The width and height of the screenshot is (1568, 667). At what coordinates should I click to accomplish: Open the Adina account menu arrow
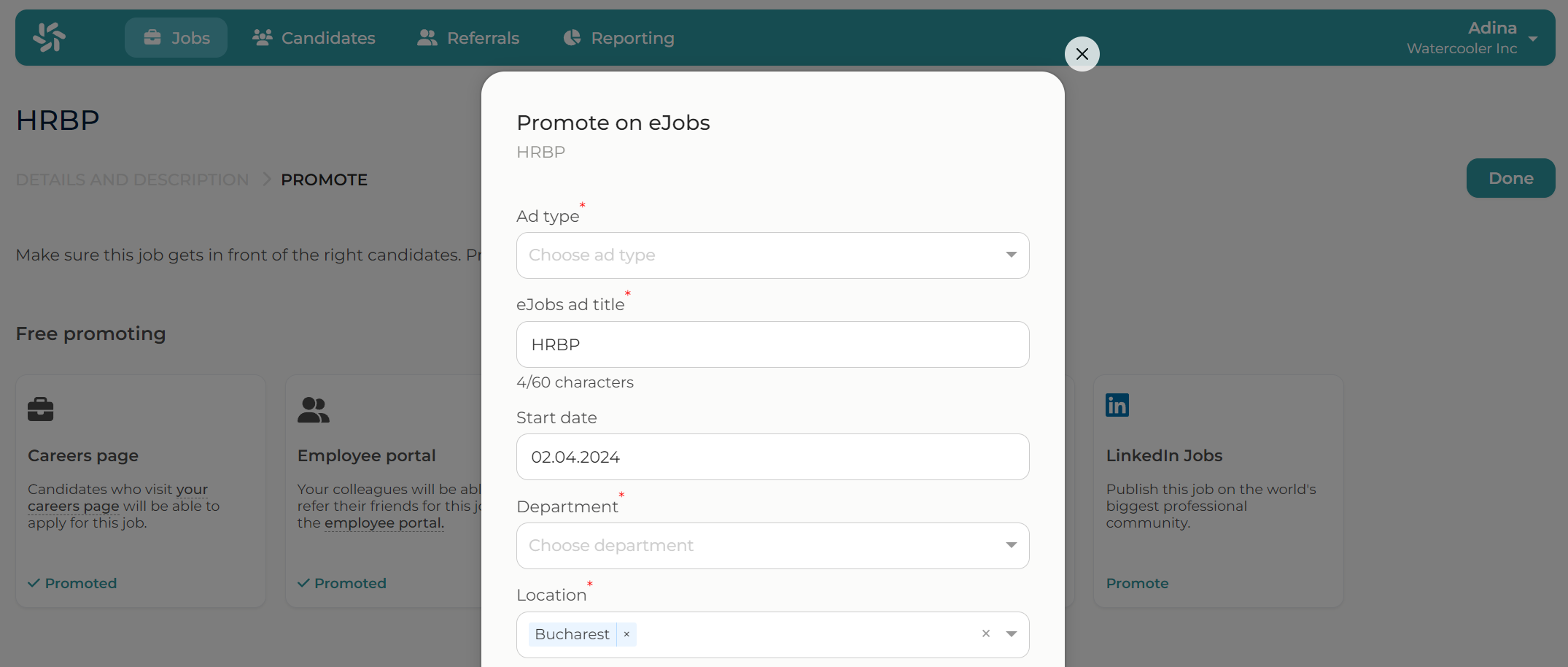click(1533, 39)
